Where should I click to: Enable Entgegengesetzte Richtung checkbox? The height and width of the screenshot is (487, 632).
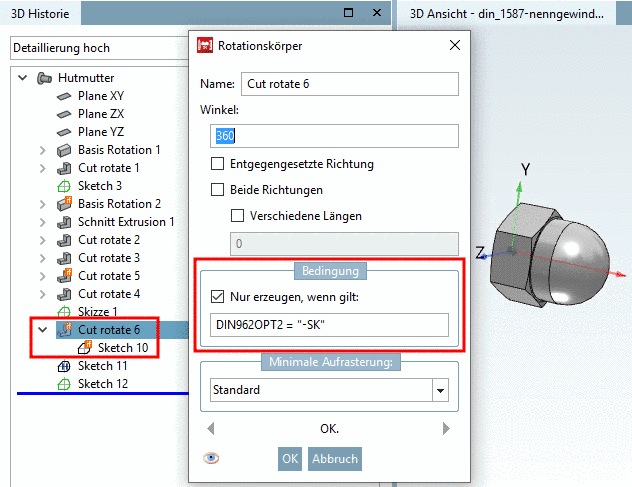coord(218,164)
